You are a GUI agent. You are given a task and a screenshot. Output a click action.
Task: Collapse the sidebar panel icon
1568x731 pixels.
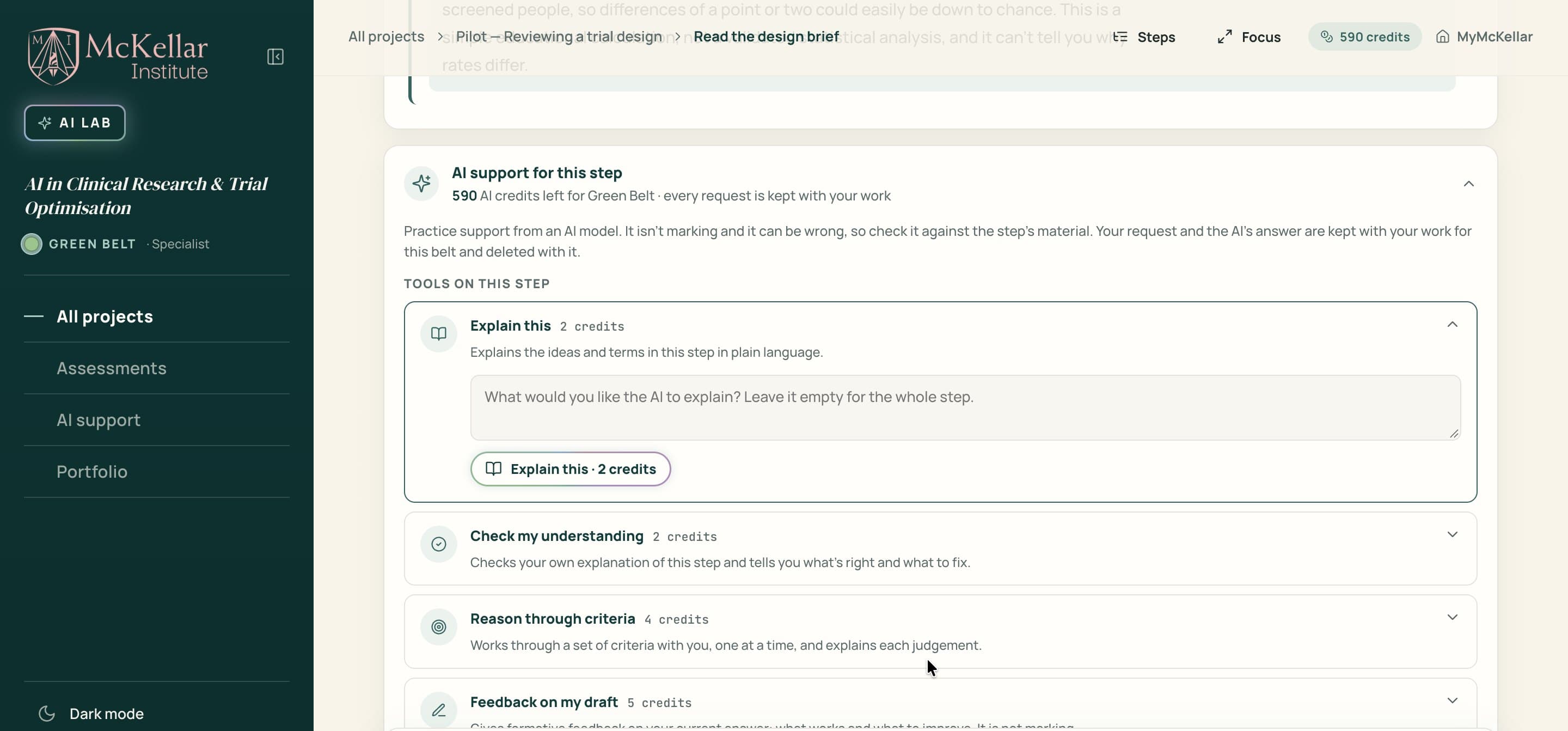[x=275, y=57]
